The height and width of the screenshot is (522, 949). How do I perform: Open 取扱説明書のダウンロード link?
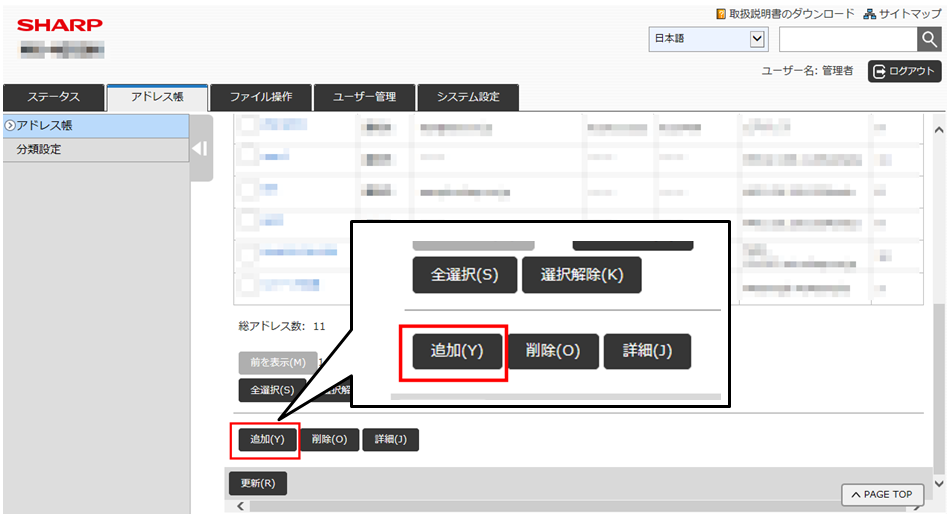[x=792, y=13]
